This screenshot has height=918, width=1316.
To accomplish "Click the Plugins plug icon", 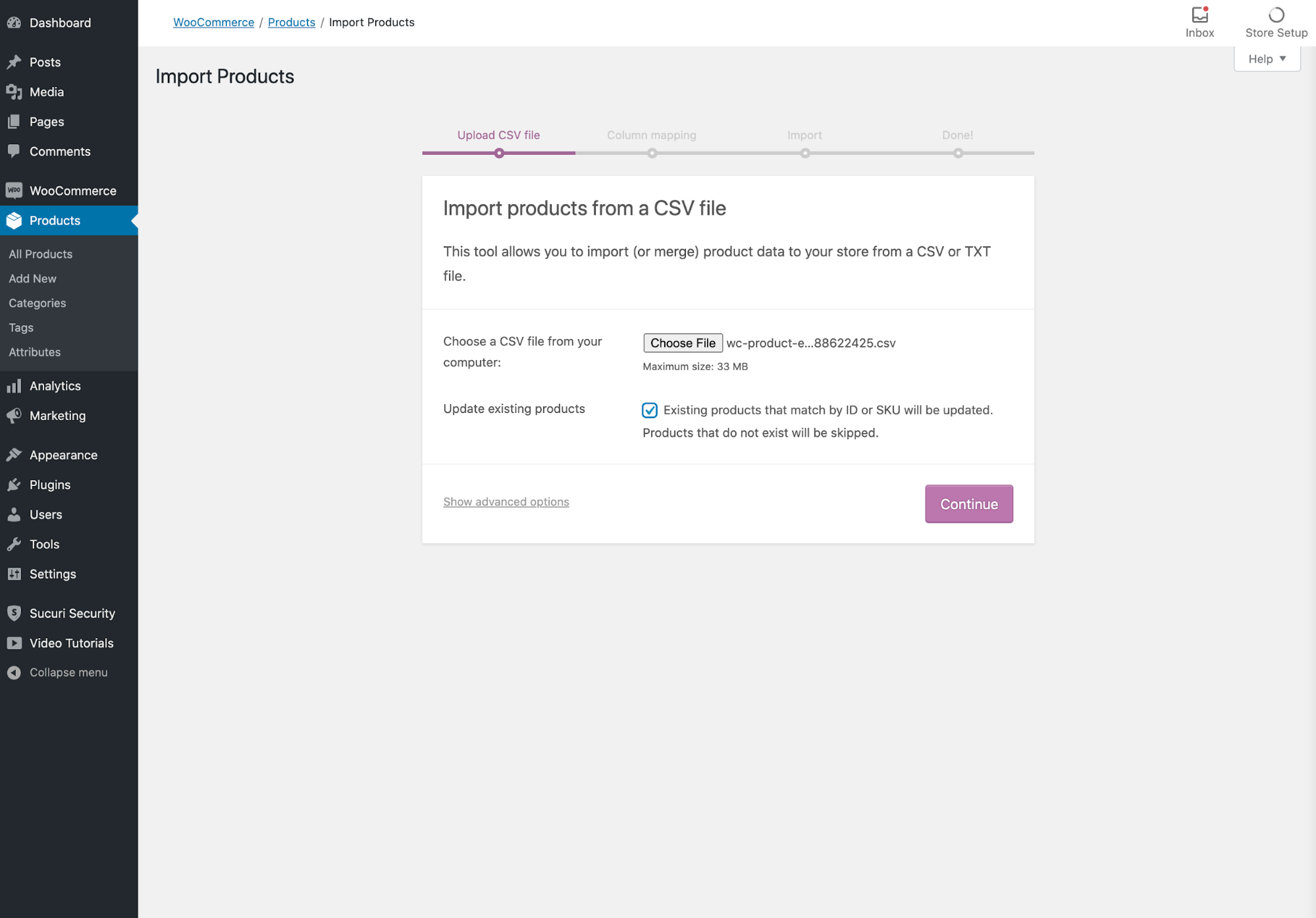I will [14, 485].
